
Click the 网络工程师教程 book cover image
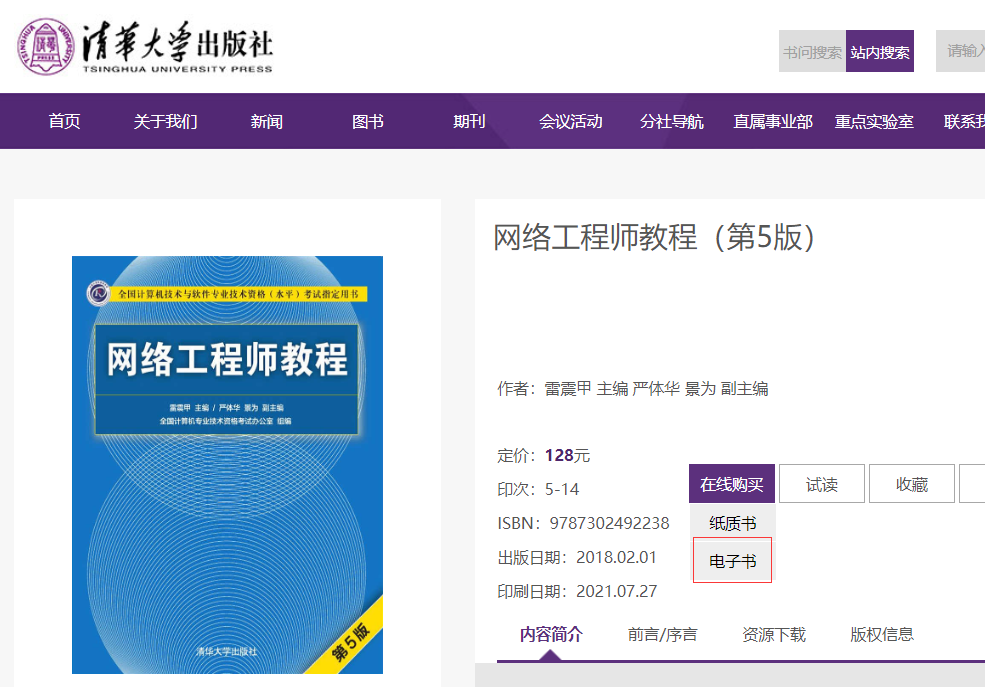click(x=227, y=464)
